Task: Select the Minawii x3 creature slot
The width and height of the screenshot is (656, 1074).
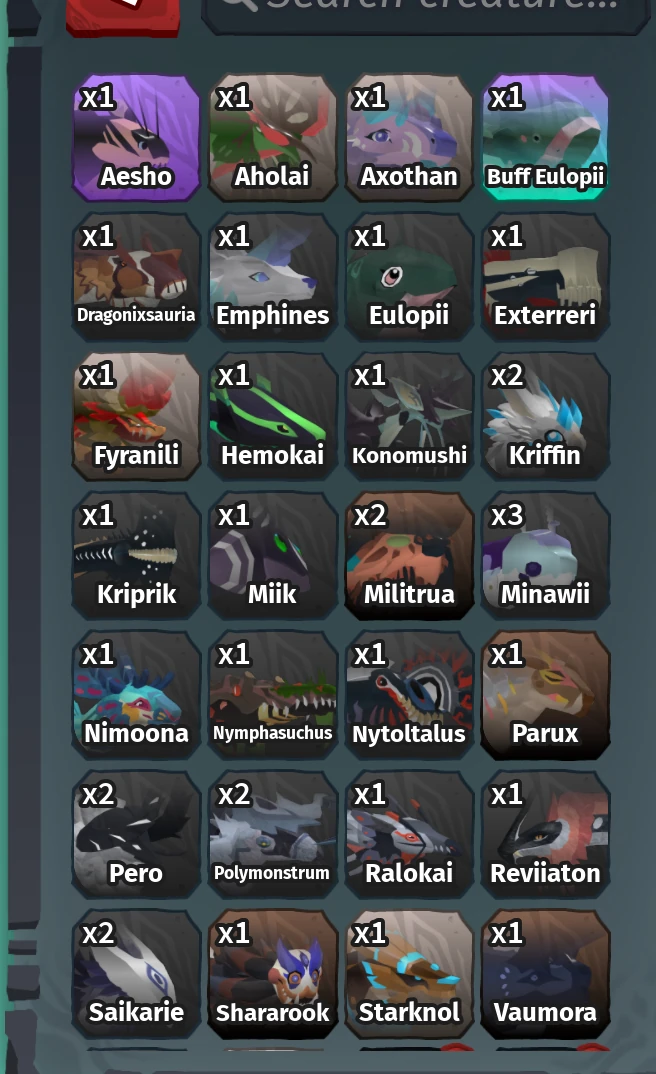Action: tap(545, 555)
